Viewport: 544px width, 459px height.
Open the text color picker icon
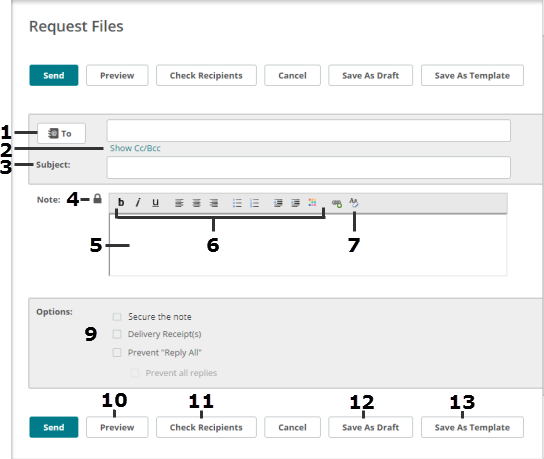[312, 202]
